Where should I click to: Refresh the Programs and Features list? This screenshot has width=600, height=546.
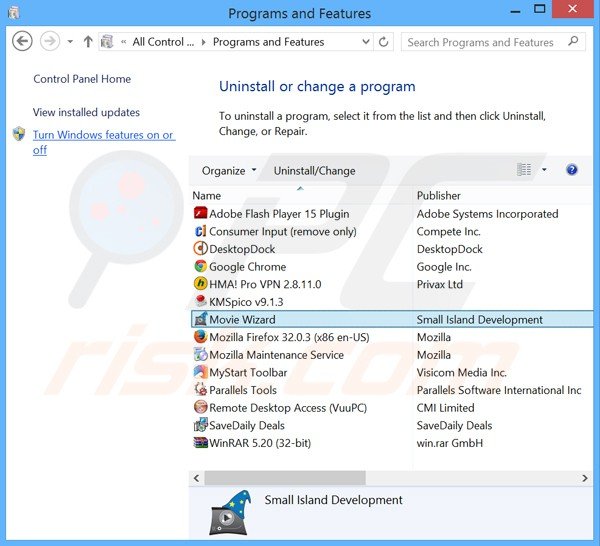tap(383, 41)
